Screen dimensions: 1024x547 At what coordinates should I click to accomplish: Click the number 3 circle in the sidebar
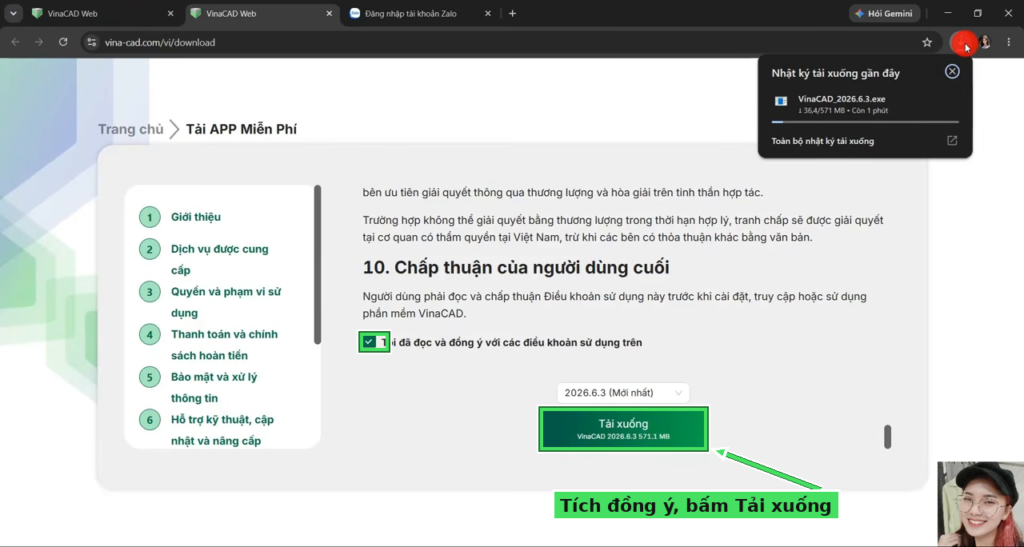click(x=150, y=292)
